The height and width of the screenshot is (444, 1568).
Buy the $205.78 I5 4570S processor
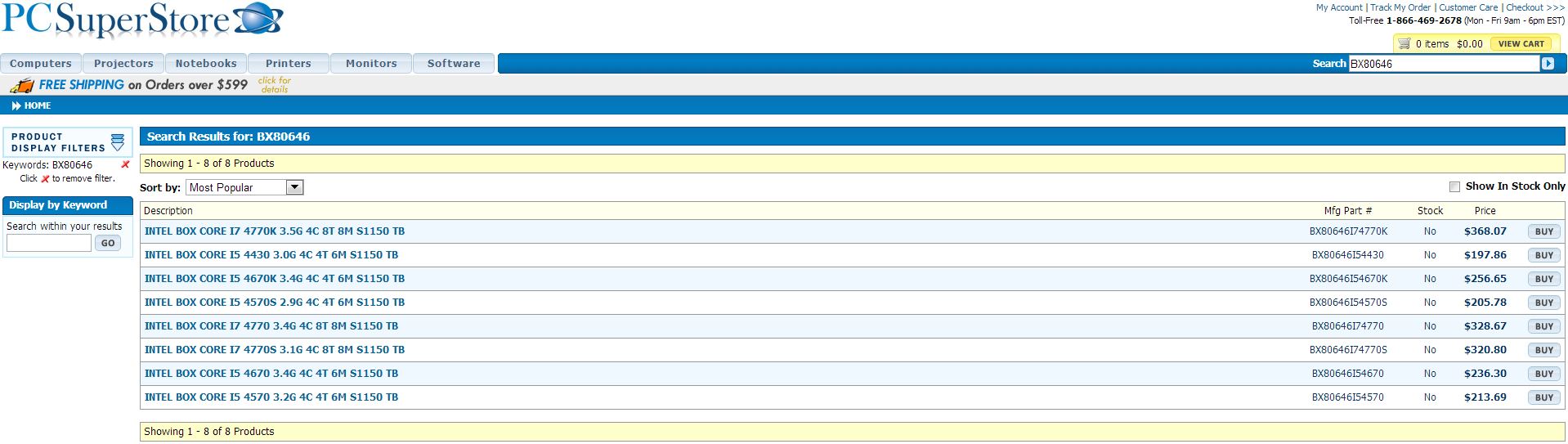coord(1543,303)
